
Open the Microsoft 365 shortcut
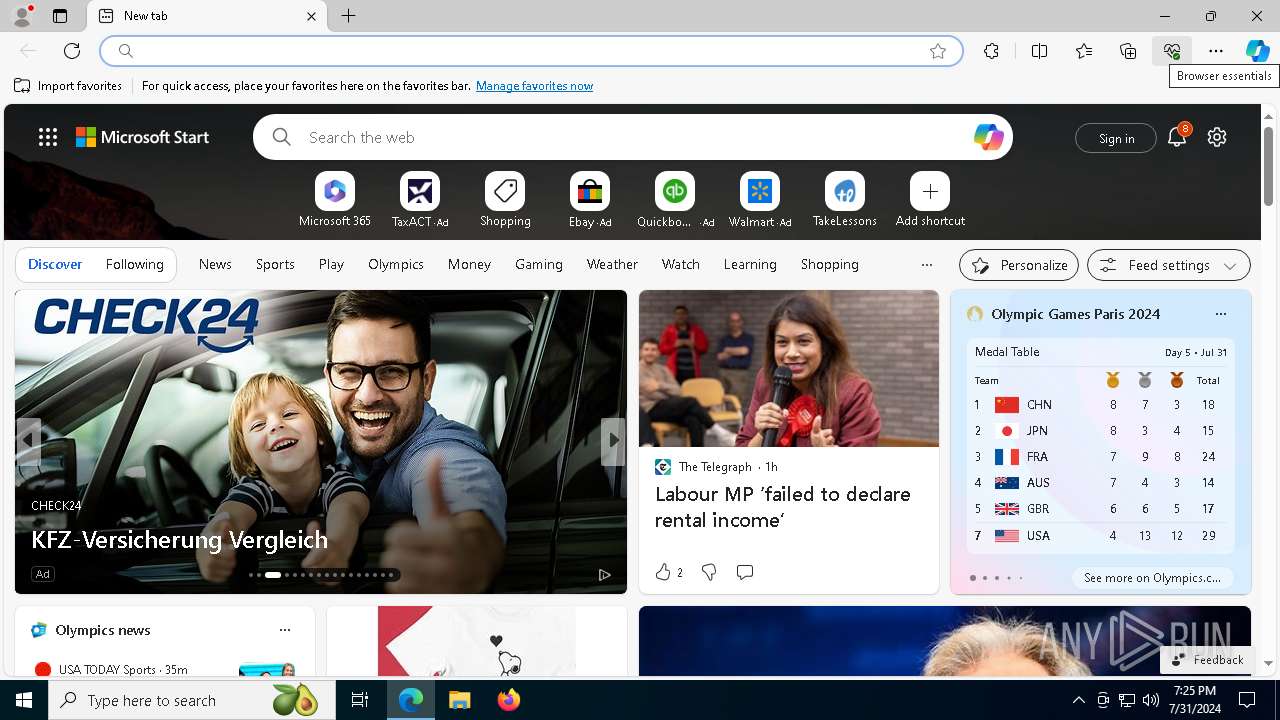[x=335, y=191]
